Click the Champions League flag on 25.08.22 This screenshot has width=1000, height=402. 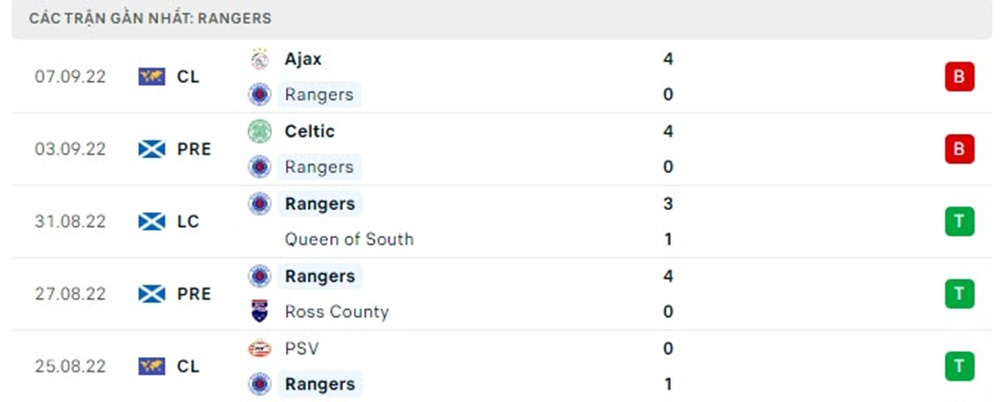click(152, 366)
